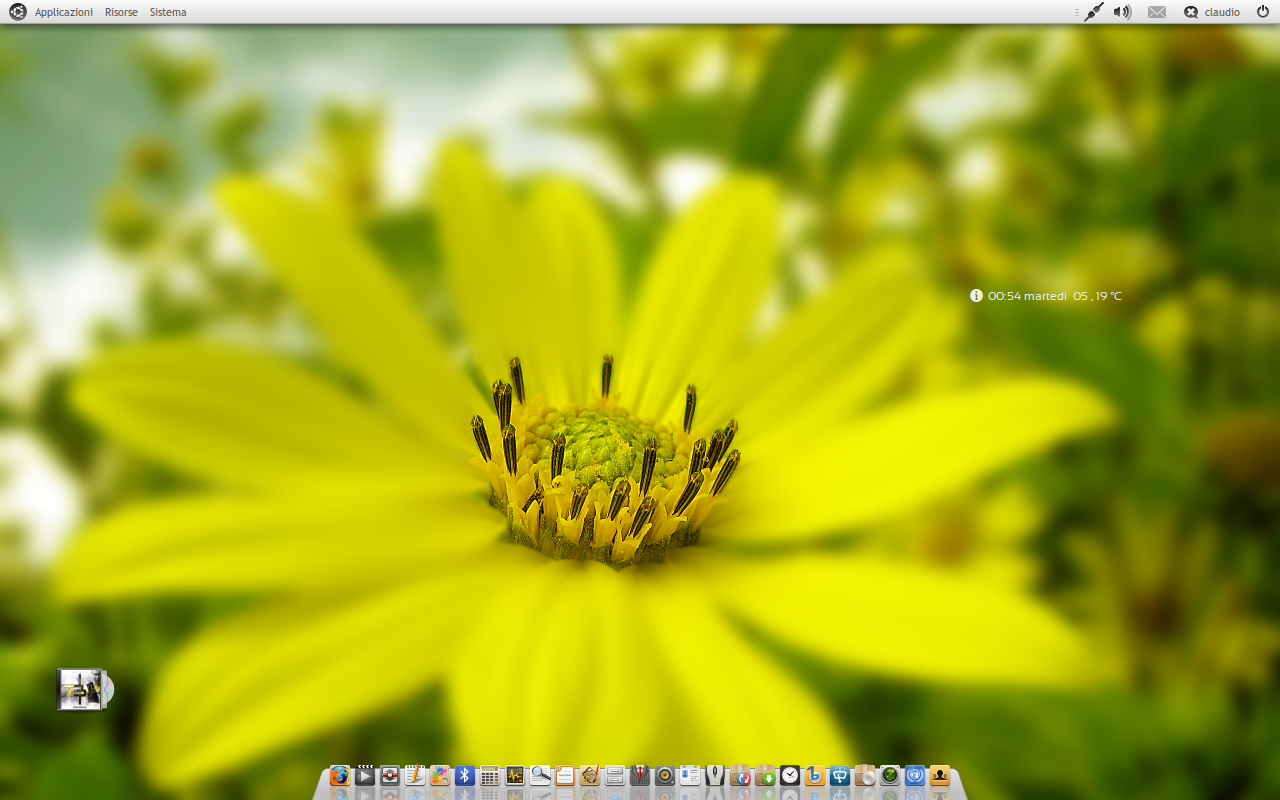Click the panel applet grip handle
The image size is (1280, 800).
[1077, 12]
